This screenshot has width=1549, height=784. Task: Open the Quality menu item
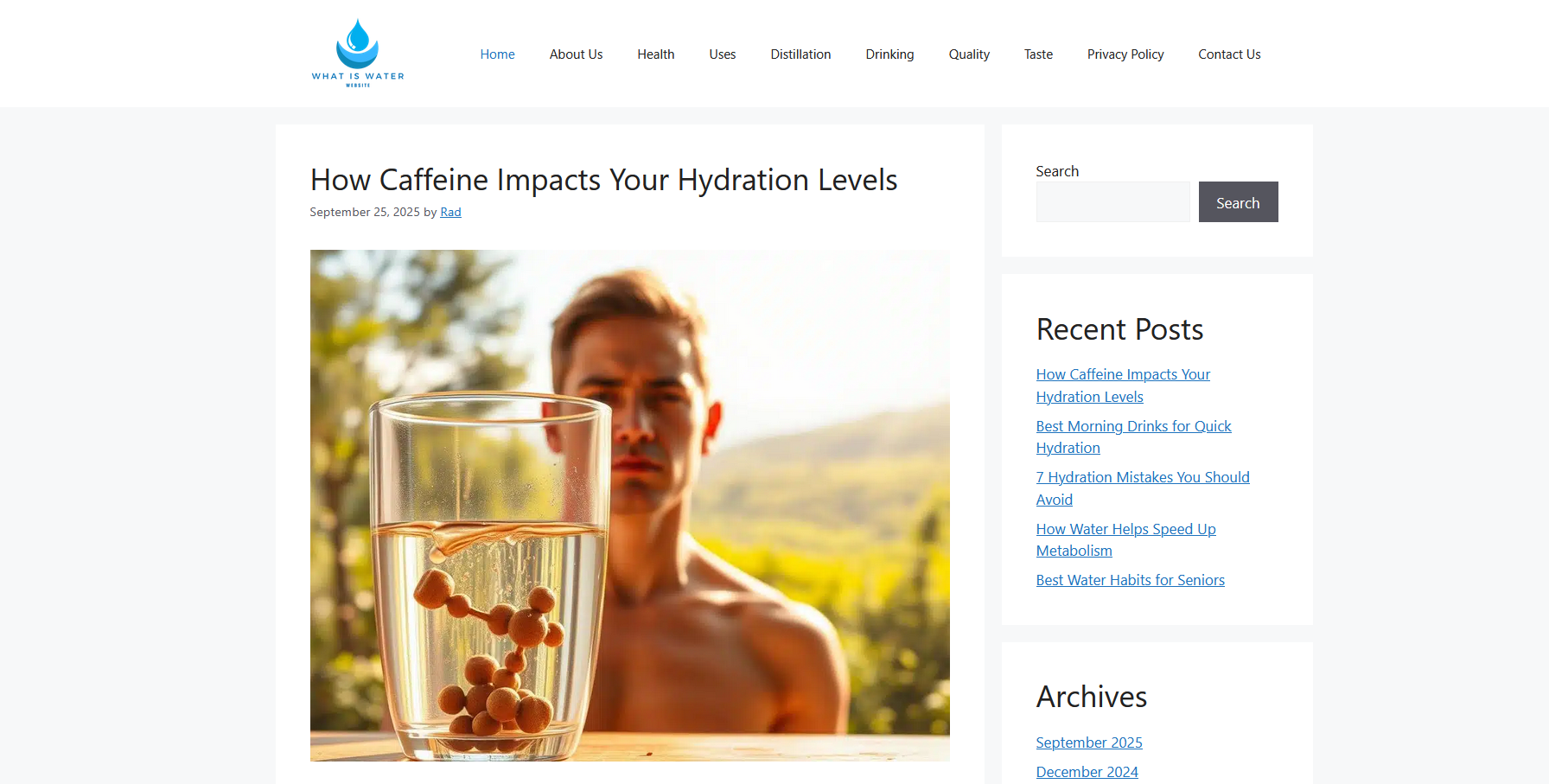point(969,54)
